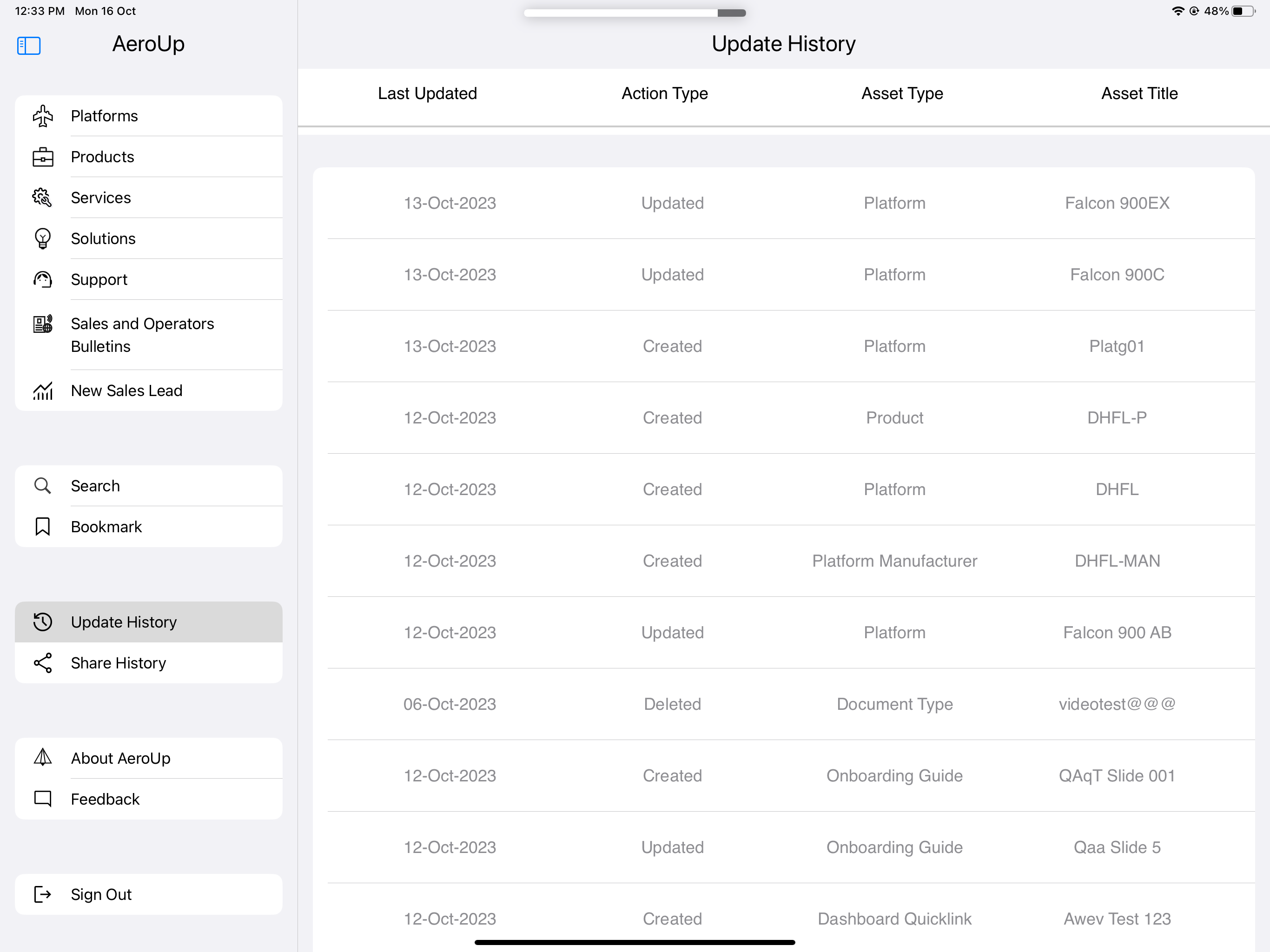Viewport: 1270px width, 952px height.
Task: Click the Services gear icon
Action: [x=42, y=198]
